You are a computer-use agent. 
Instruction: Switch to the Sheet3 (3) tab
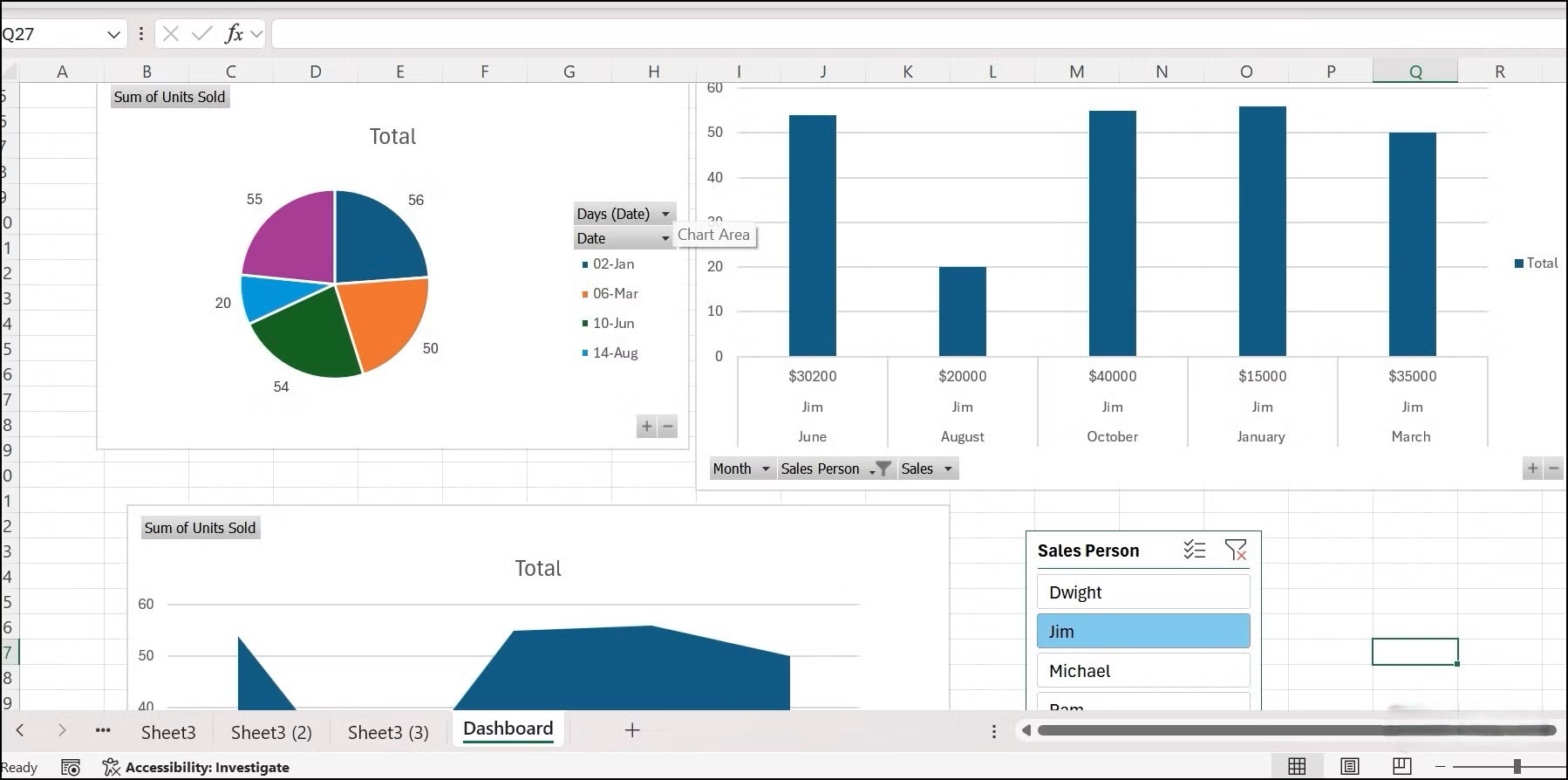pos(388,732)
